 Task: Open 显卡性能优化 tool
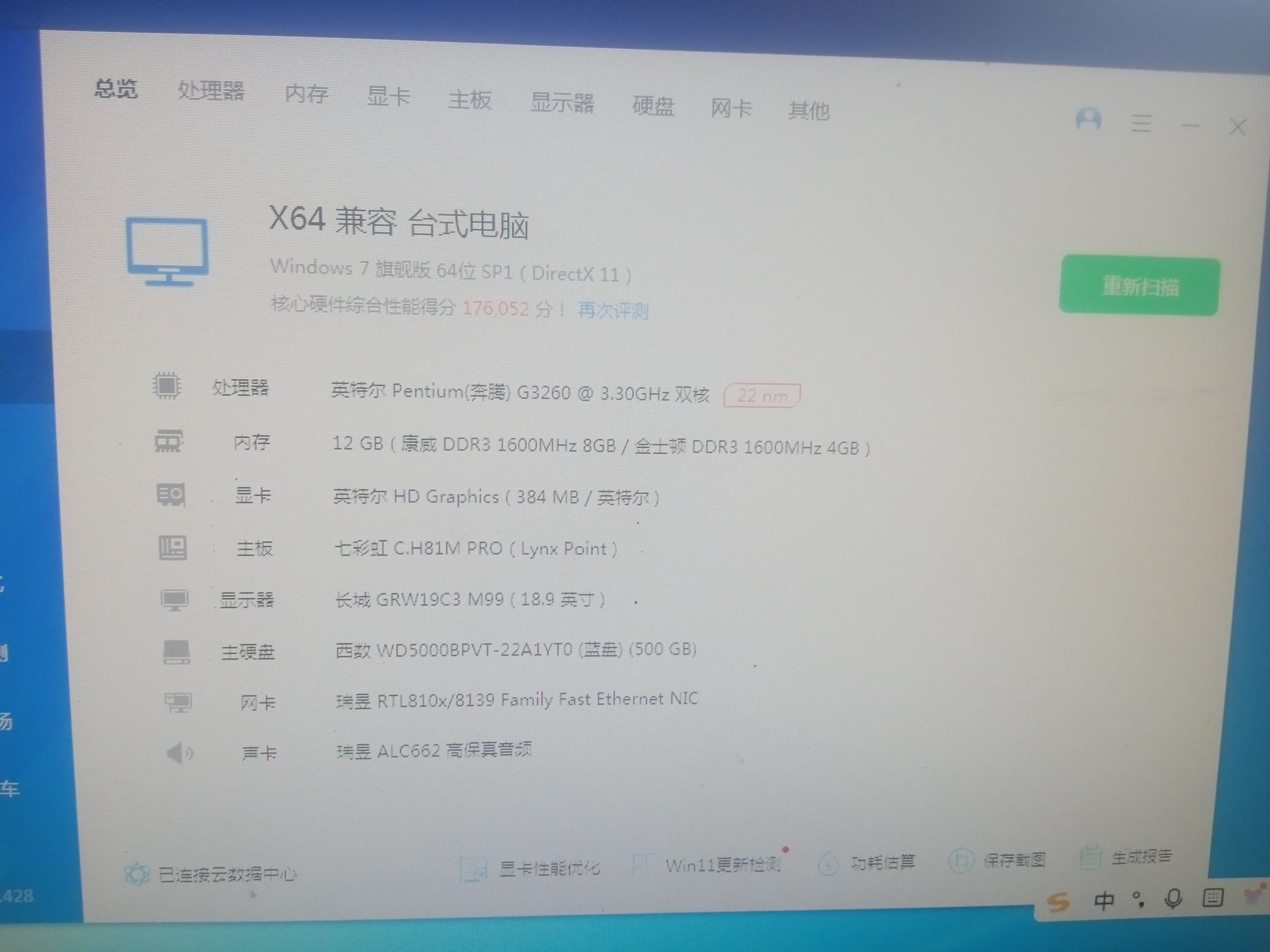pos(530,868)
